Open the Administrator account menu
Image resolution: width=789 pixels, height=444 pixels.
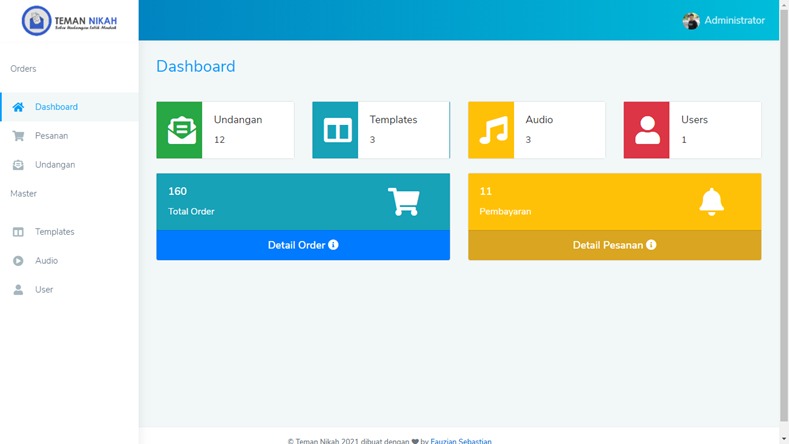click(733, 21)
